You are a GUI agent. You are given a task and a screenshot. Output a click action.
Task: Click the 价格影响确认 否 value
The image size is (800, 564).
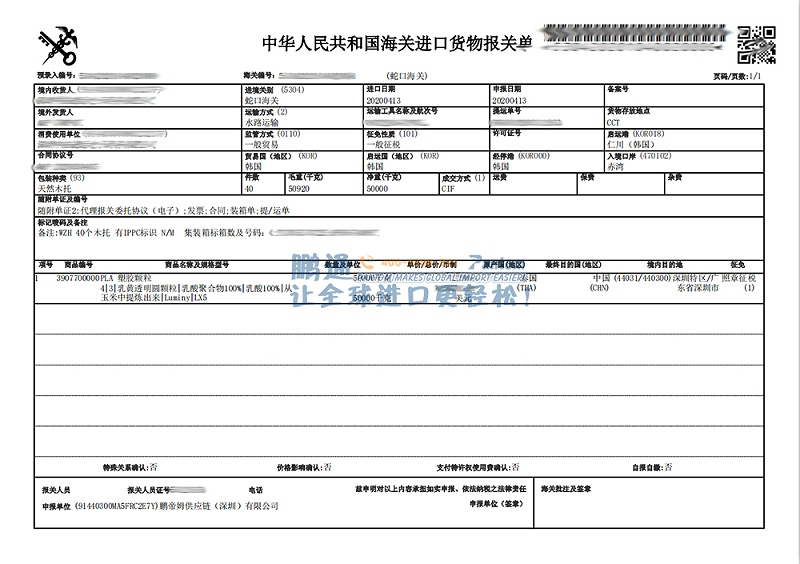point(328,467)
